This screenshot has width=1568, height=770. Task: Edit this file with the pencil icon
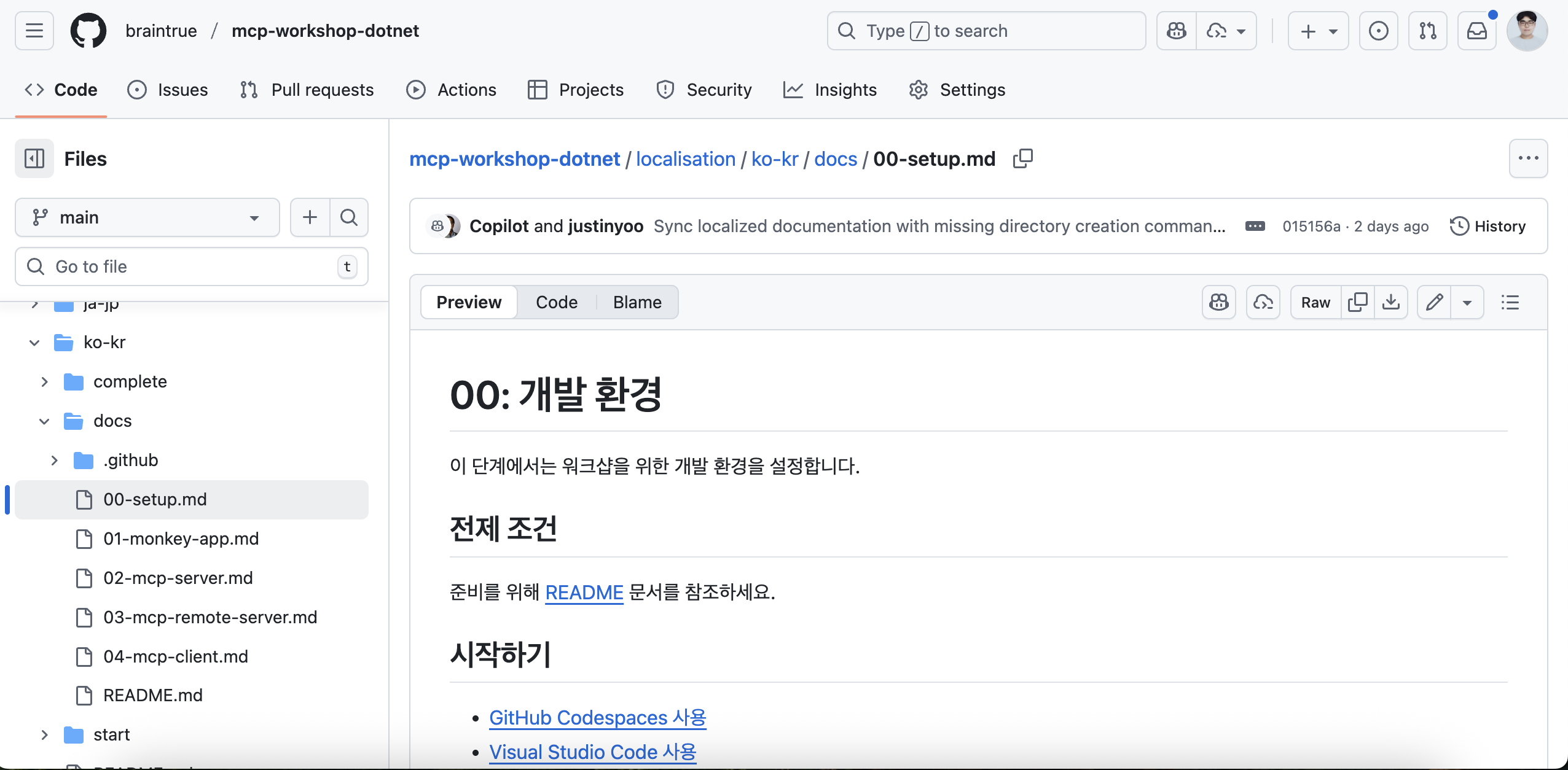1434,302
